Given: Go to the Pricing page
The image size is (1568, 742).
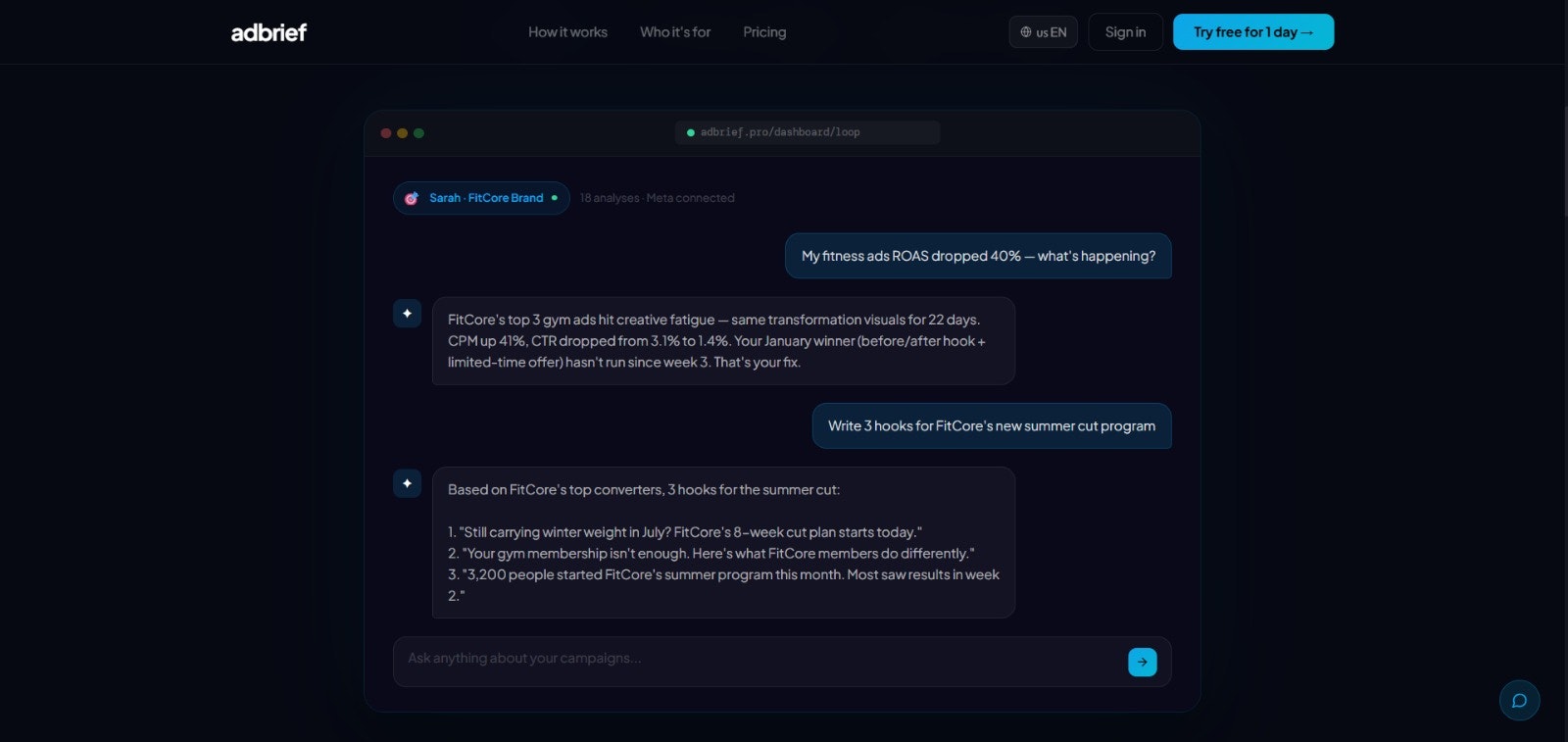Looking at the screenshot, I should (x=764, y=32).
